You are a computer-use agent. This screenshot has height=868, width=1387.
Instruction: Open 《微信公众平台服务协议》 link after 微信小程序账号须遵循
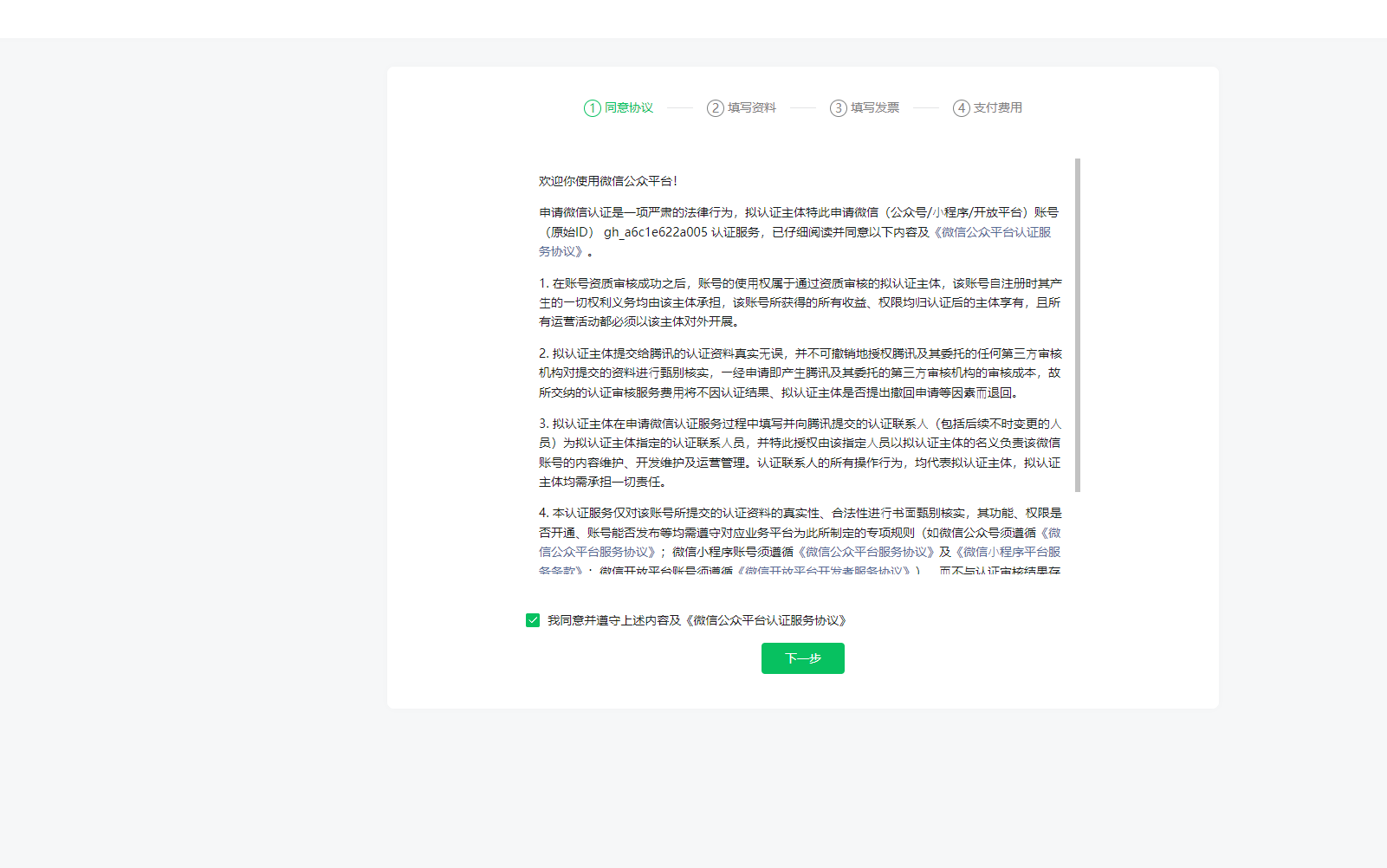coord(865,552)
